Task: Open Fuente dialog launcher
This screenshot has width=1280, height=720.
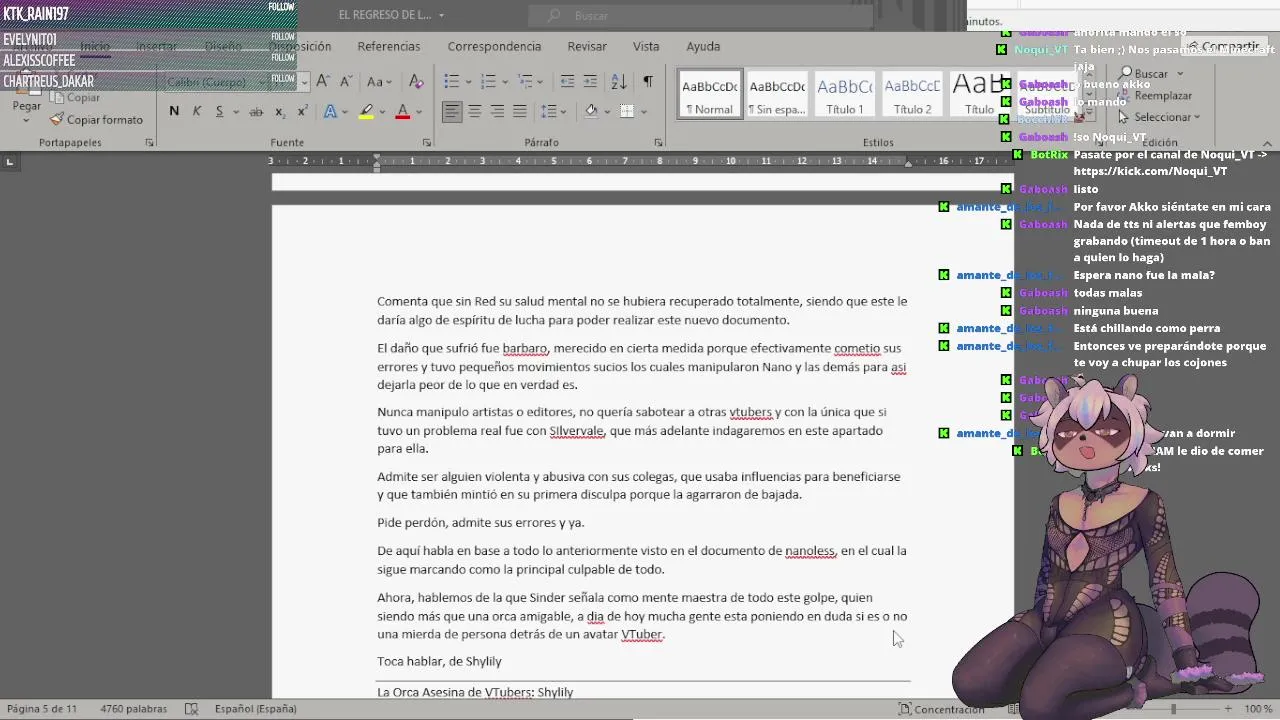Action: click(x=426, y=143)
